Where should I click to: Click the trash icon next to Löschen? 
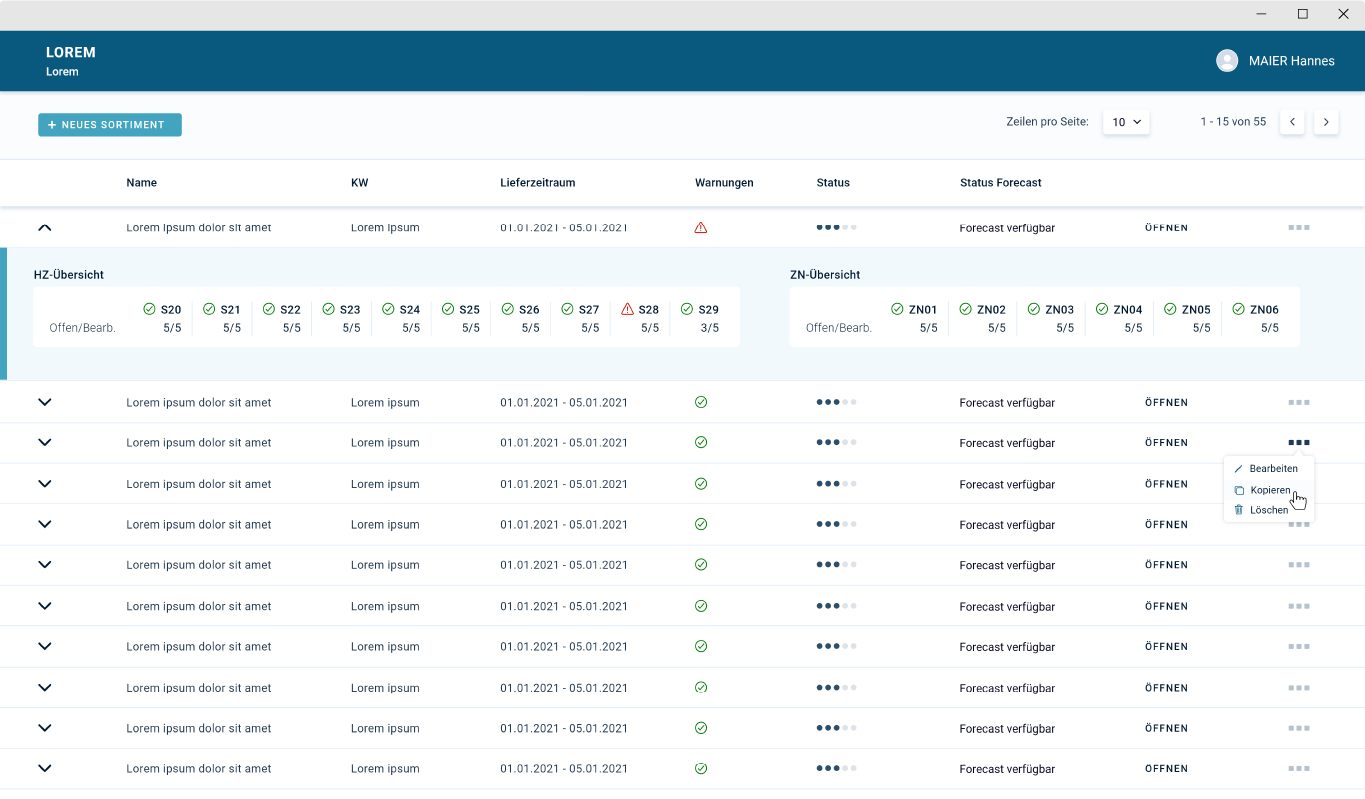click(1240, 510)
